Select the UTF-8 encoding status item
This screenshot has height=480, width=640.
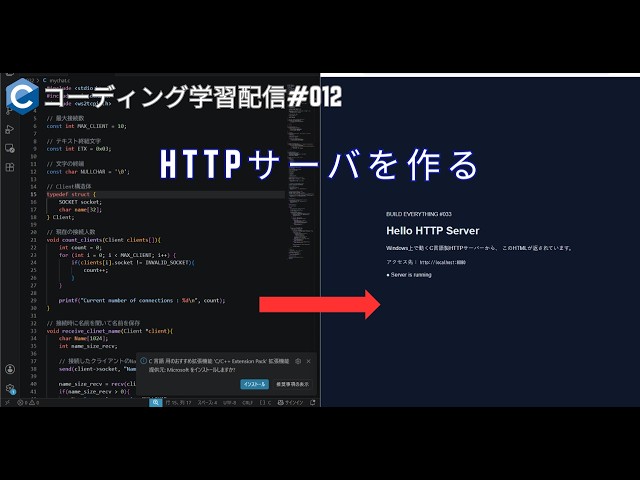(x=229, y=402)
